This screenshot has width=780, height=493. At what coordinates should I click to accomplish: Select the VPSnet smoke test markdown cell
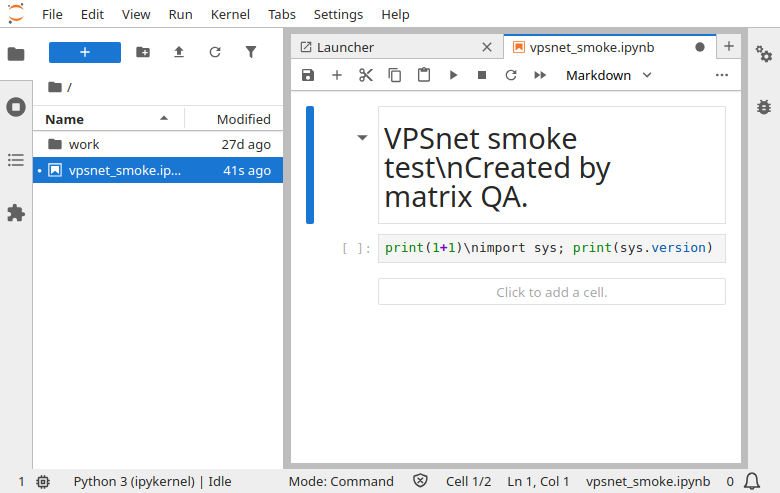(552, 165)
